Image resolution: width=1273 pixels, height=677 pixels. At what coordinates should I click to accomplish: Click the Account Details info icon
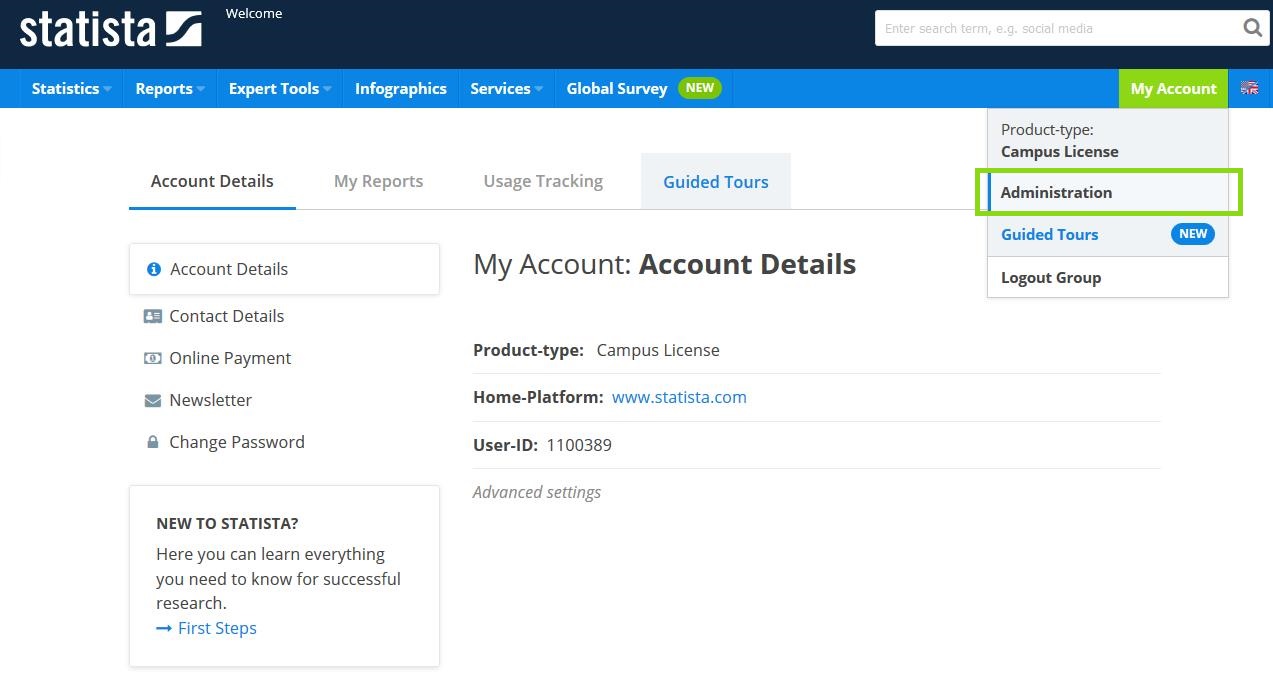pyautogui.click(x=154, y=269)
